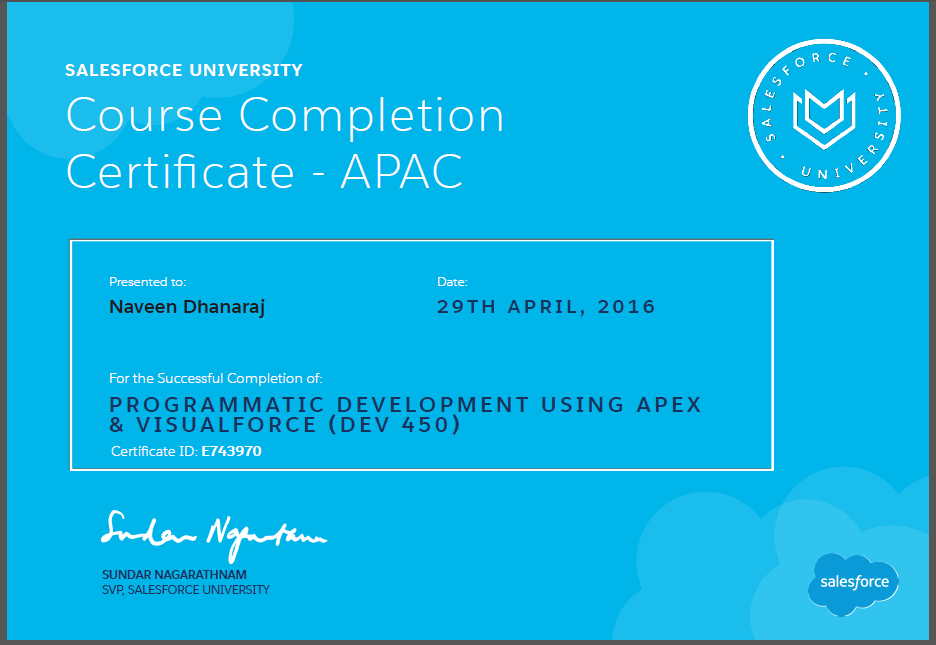Click 'For the Successful Completion of:' label
The height and width of the screenshot is (645, 936).
(x=215, y=378)
